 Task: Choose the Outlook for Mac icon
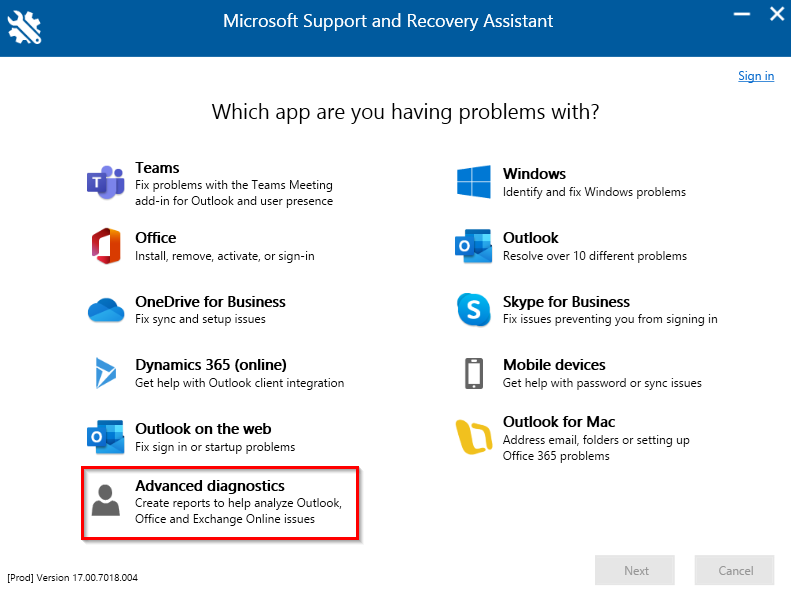(473, 437)
